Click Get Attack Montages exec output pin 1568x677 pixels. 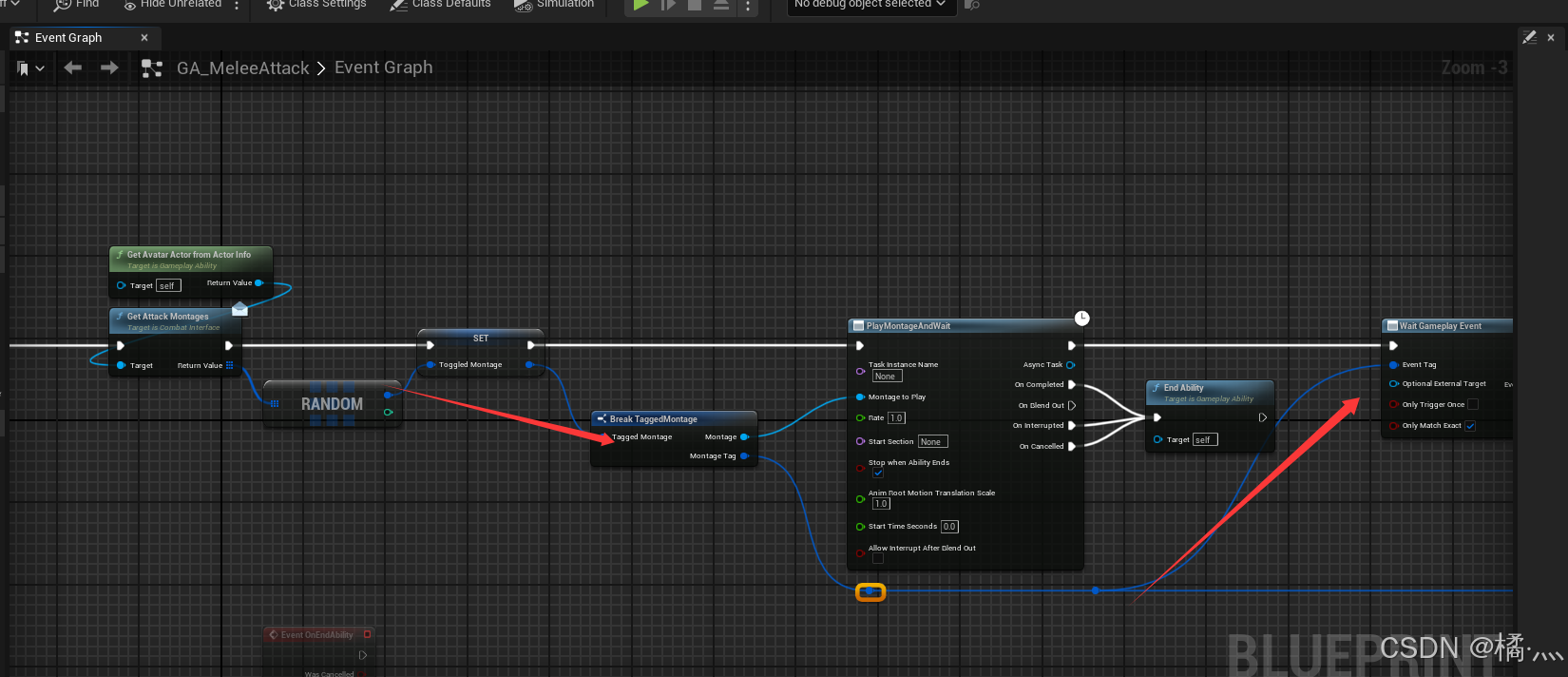point(229,345)
